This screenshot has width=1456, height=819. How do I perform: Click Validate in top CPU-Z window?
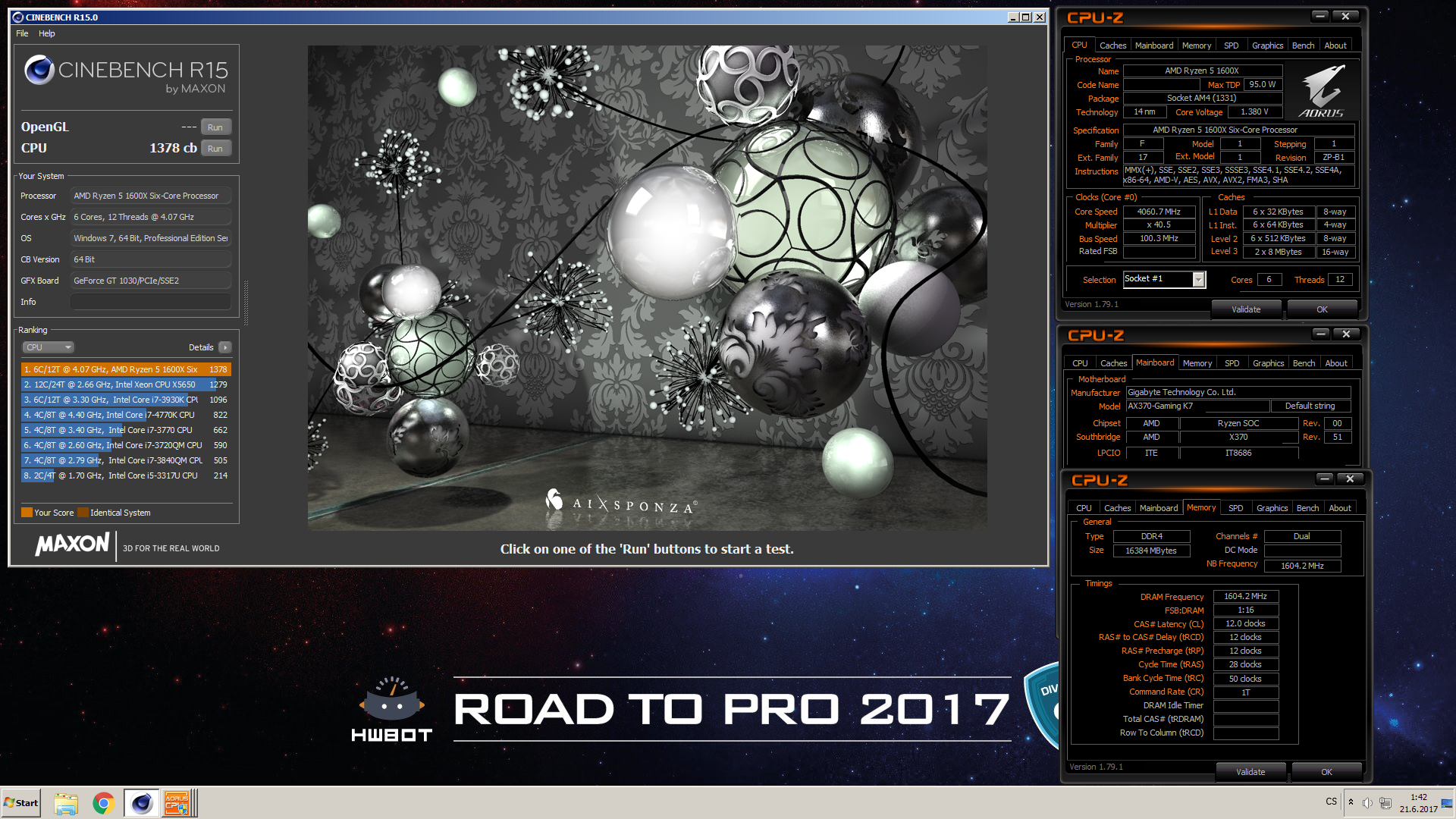click(1246, 309)
